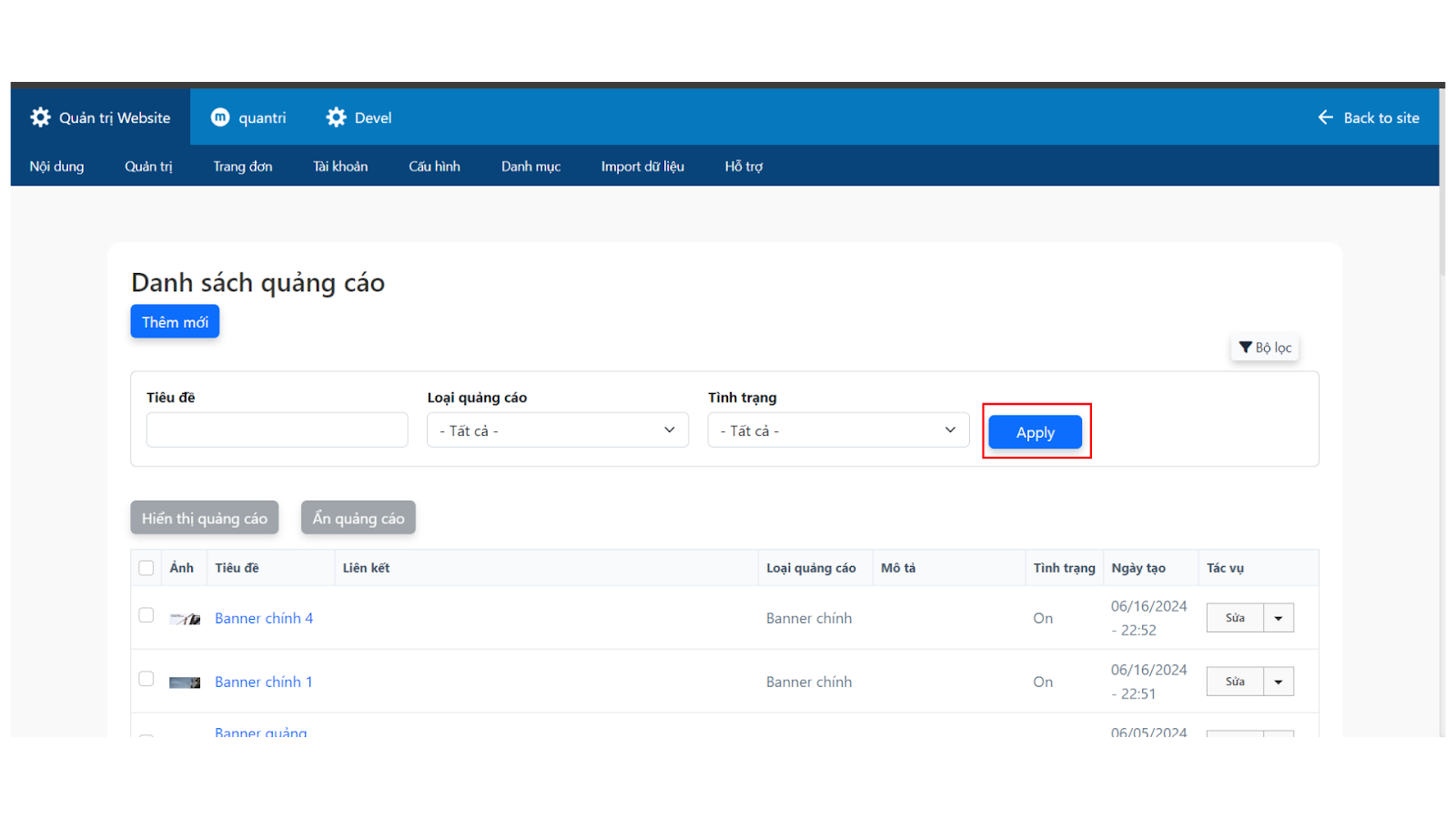Expand the action arrow beside Sửa for Banner chính 1
The image size is (1456, 819).
[x=1279, y=682]
